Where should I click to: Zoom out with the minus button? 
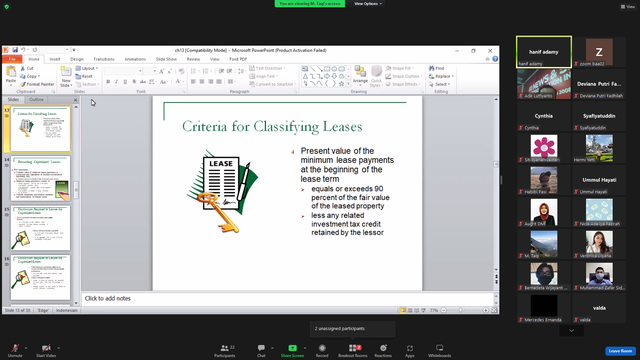pos(444,310)
